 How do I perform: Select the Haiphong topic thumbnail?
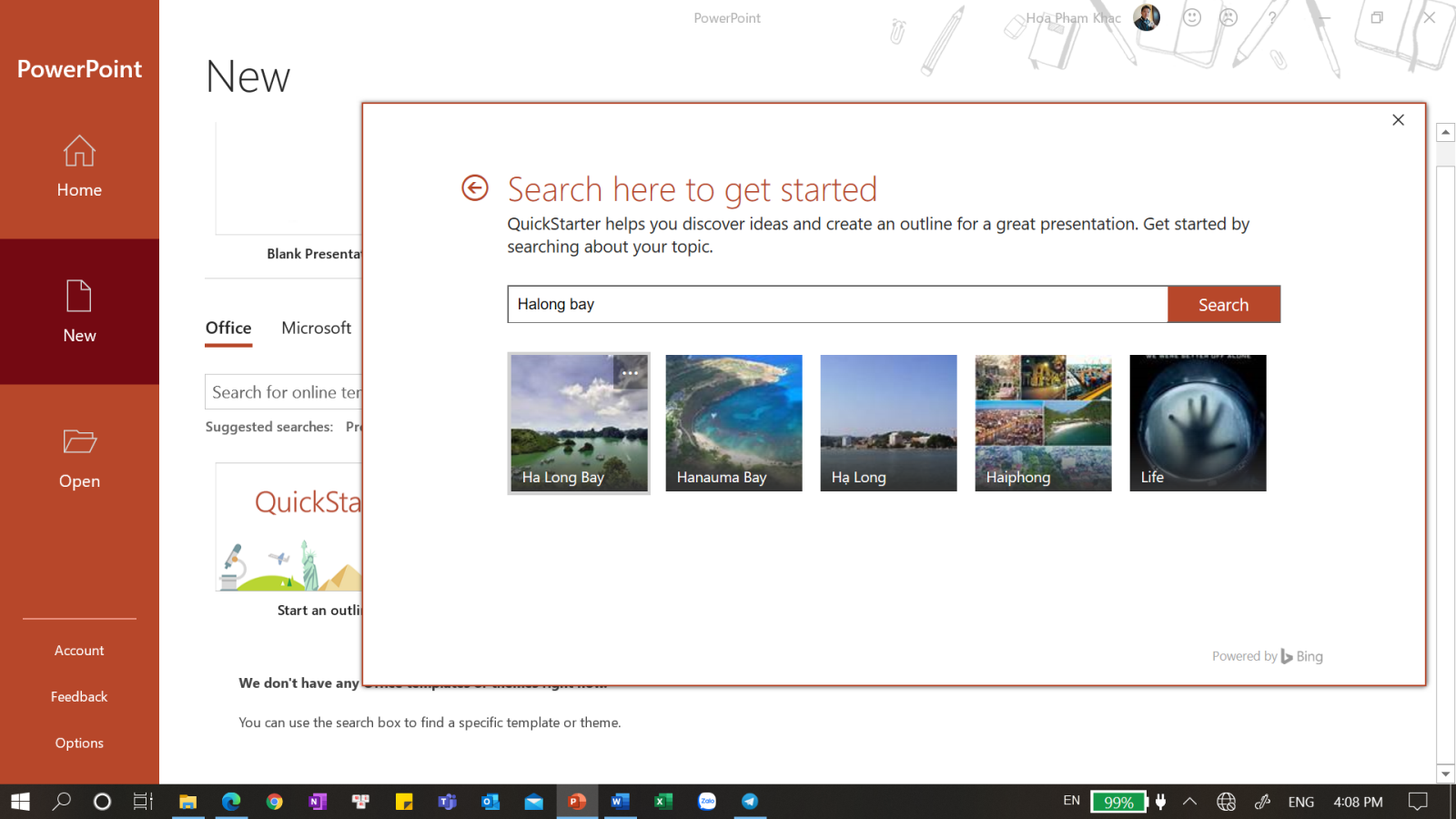pos(1043,422)
